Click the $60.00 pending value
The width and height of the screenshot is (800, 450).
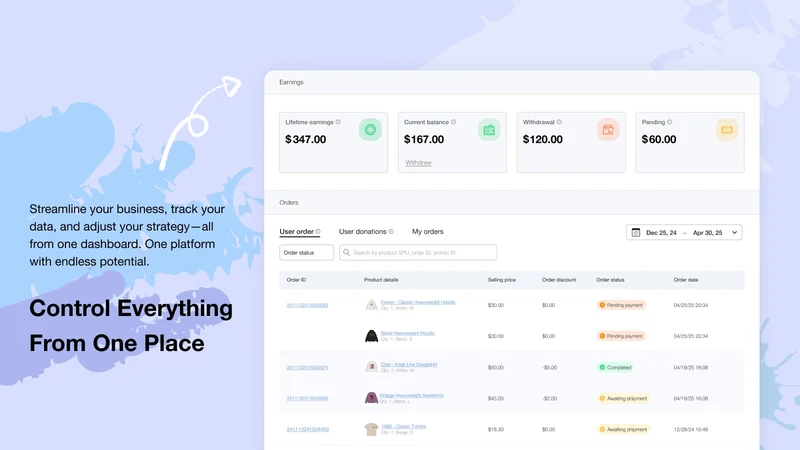click(x=659, y=139)
